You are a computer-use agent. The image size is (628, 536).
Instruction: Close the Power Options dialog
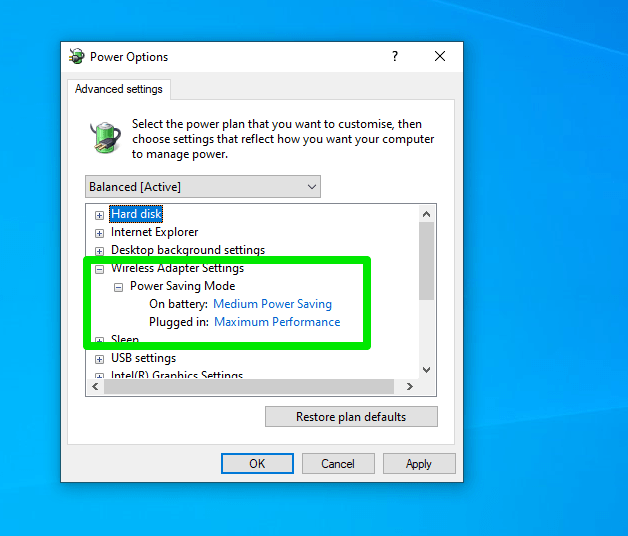pos(440,56)
